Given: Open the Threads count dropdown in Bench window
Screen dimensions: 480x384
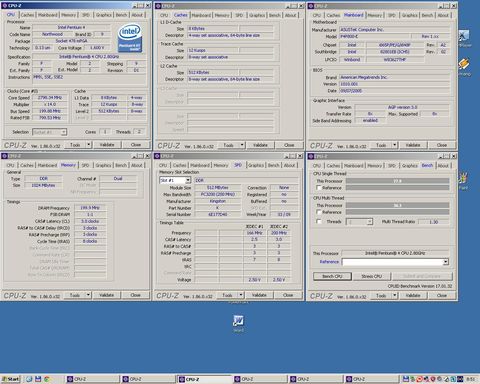Looking at the screenshot, I should [369, 222].
